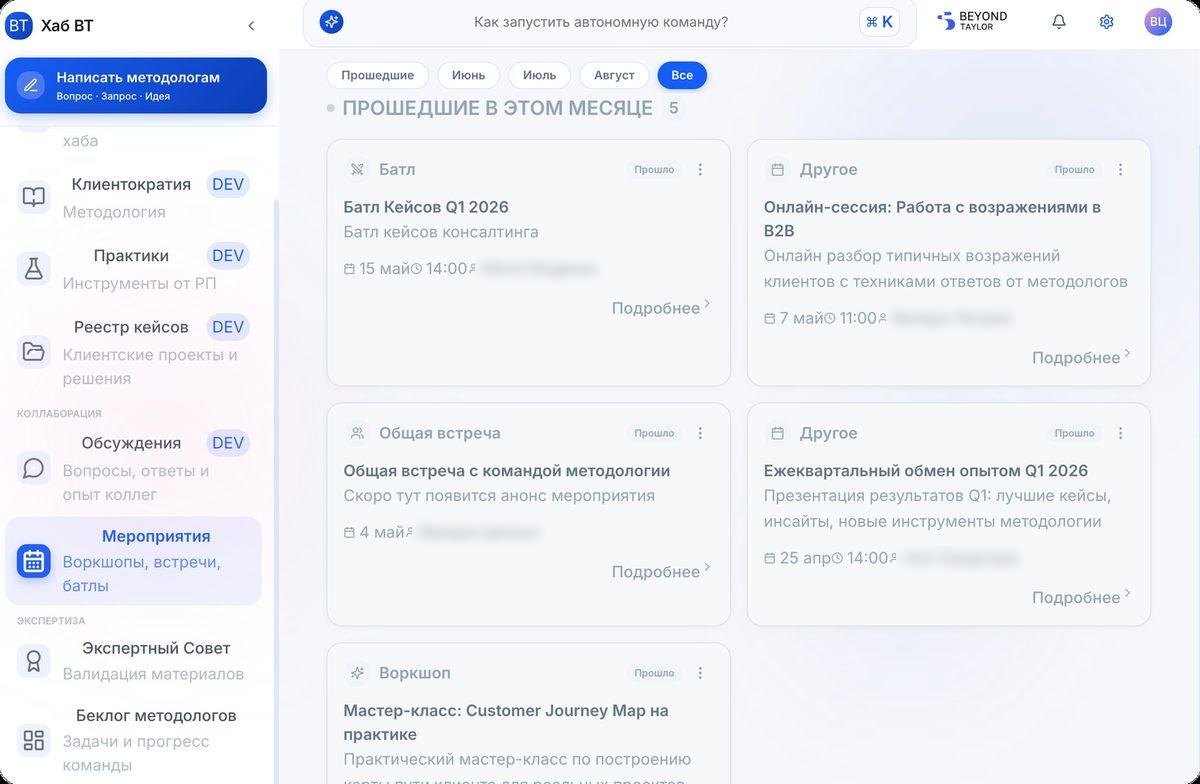Click the 25 апр date text
The height and width of the screenshot is (784, 1200).
pyautogui.click(x=805, y=558)
